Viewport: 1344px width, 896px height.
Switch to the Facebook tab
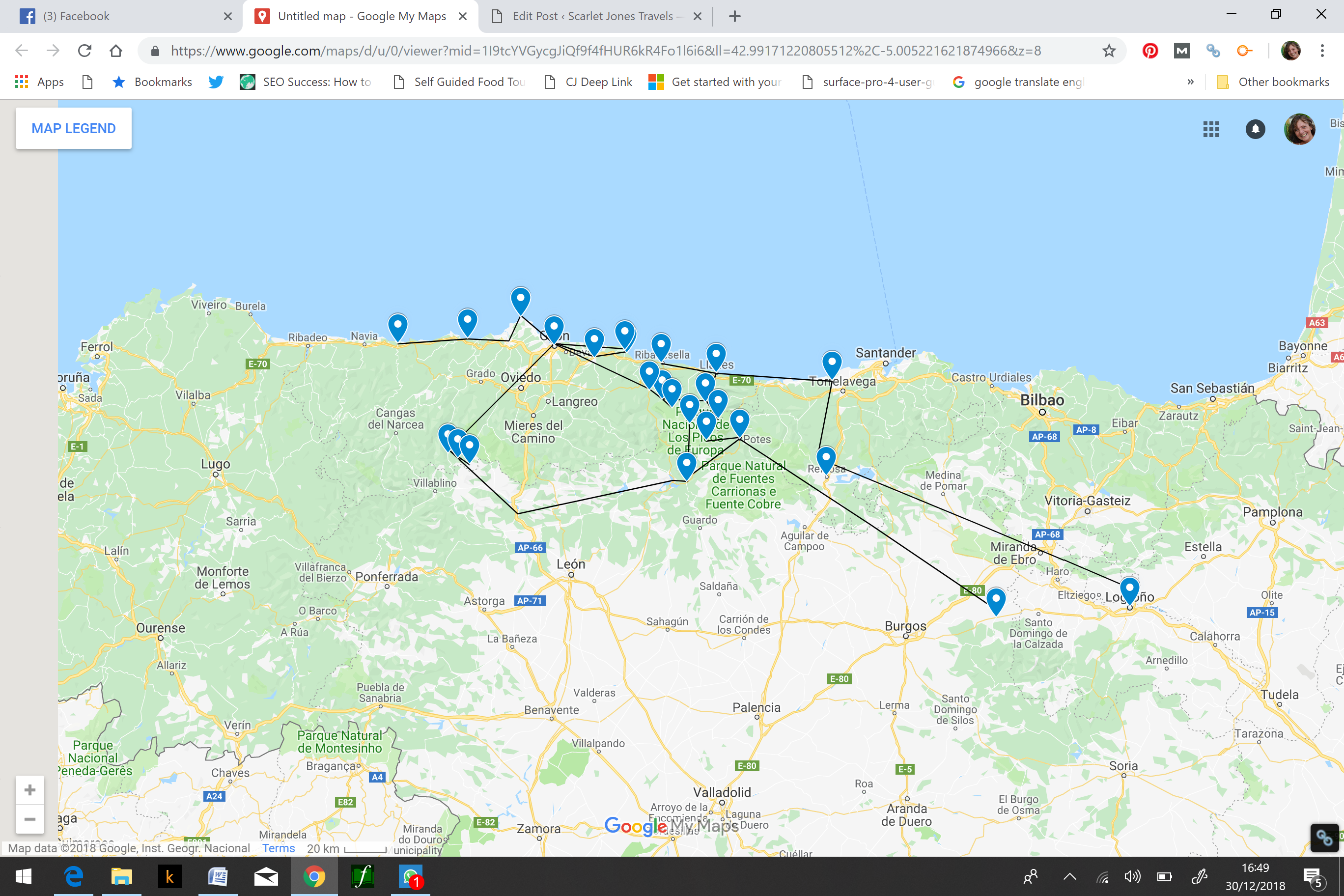tap(114, 16)
